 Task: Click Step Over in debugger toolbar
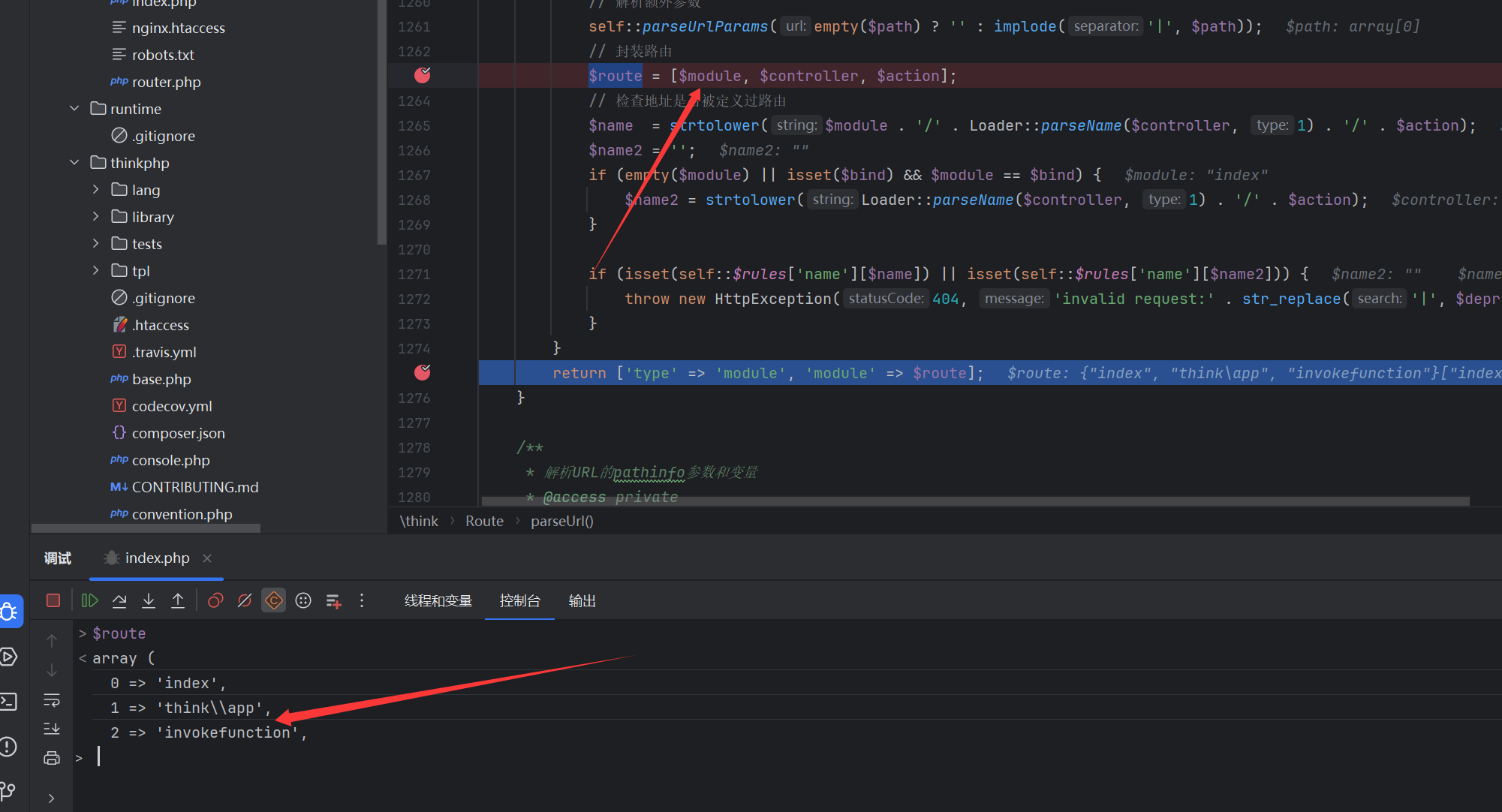(119, 600)
